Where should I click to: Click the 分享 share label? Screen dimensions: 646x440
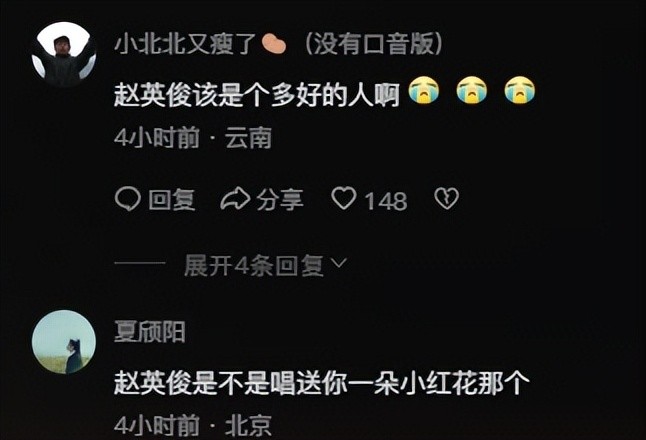point(280,200)
